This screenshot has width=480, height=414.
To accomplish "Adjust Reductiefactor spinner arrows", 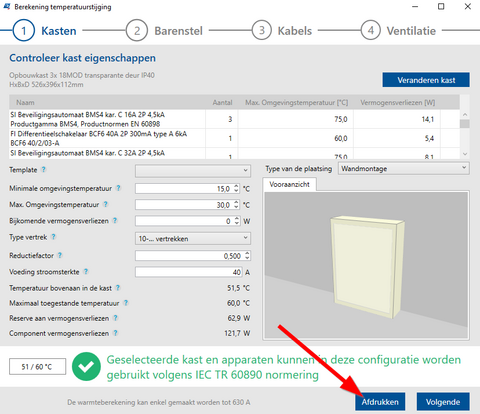I will (x=247, y=256).
